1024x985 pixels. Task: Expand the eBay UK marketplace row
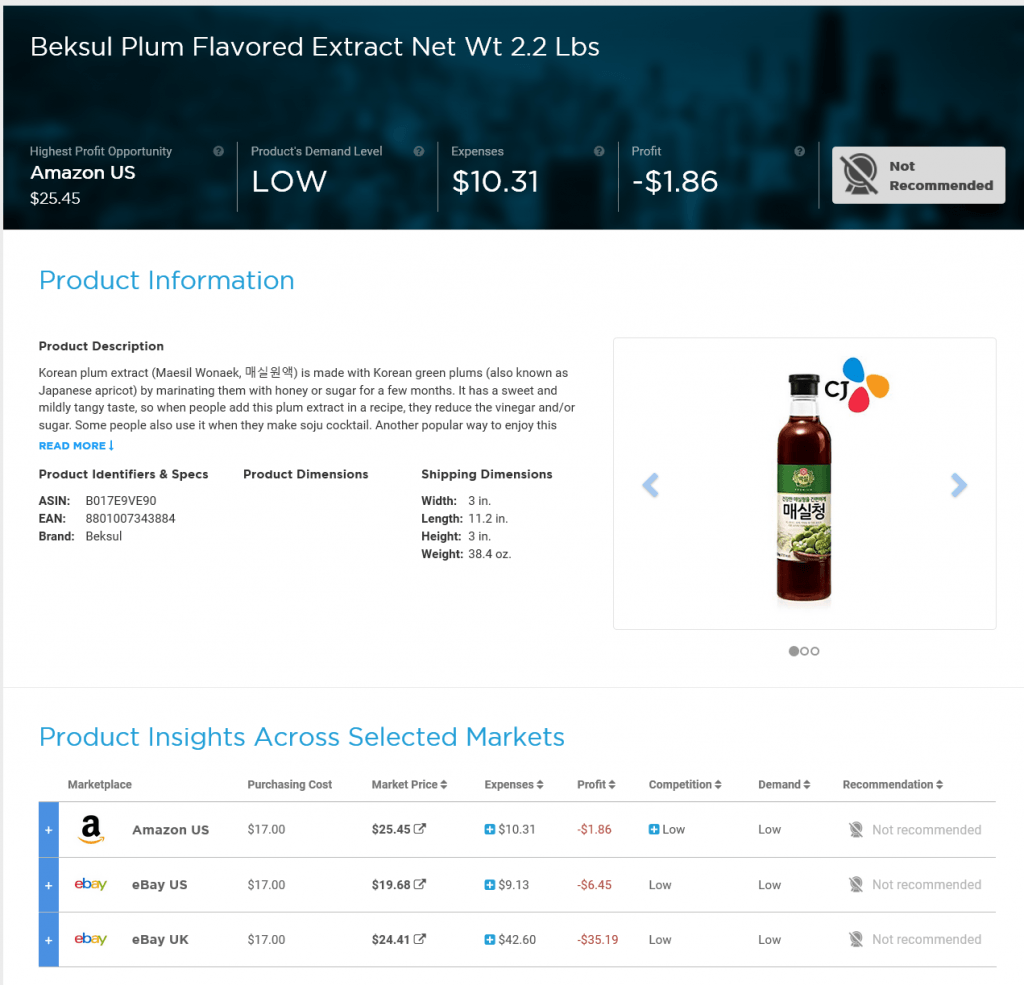tap(48, 941)
